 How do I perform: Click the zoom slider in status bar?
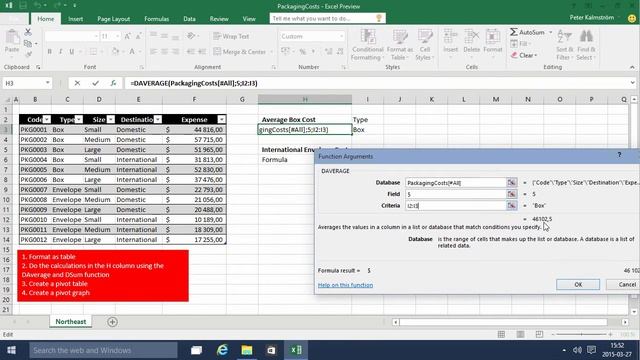[x=581, y=334]
